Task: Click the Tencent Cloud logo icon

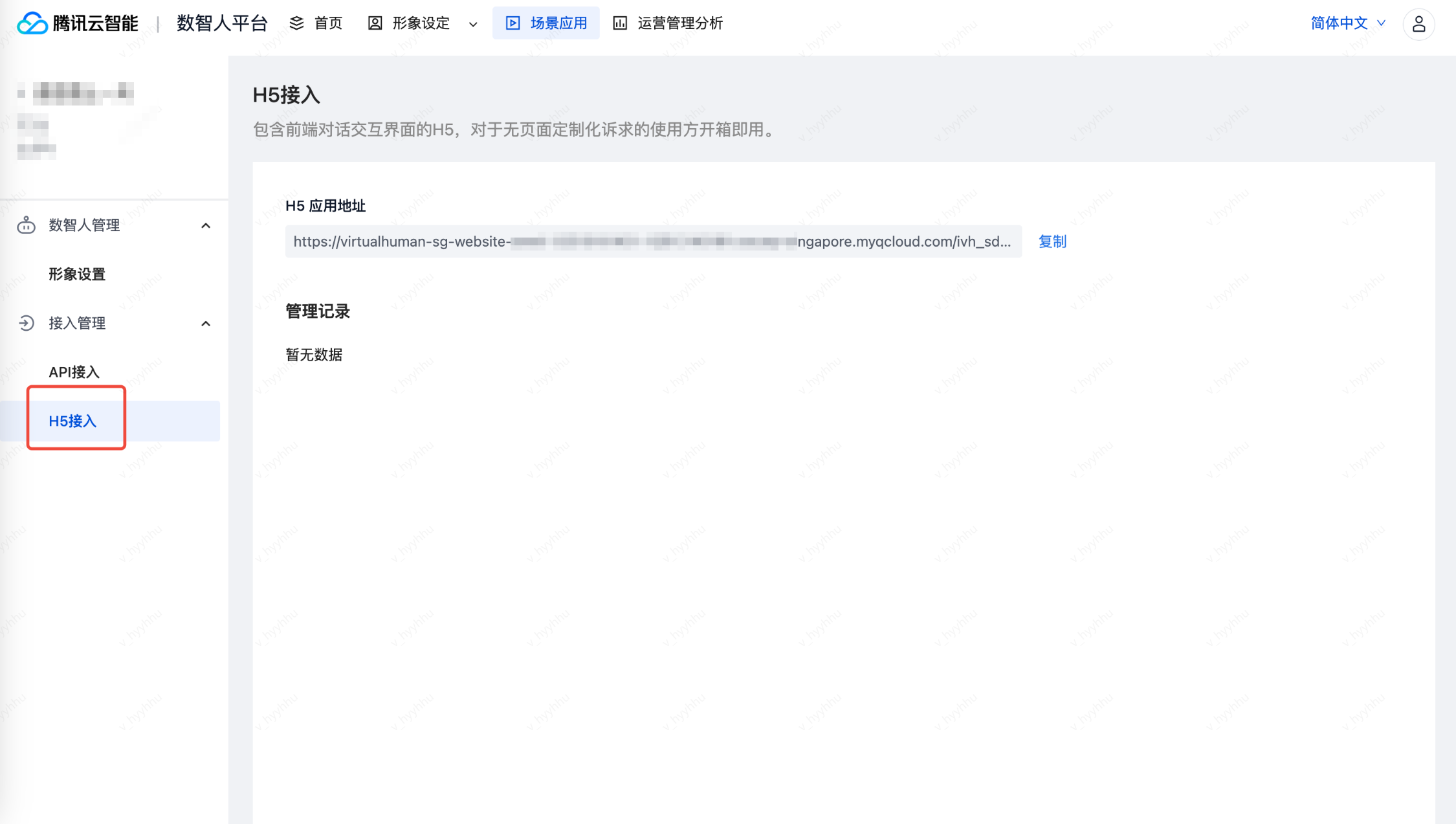Action: coord(32,23)
